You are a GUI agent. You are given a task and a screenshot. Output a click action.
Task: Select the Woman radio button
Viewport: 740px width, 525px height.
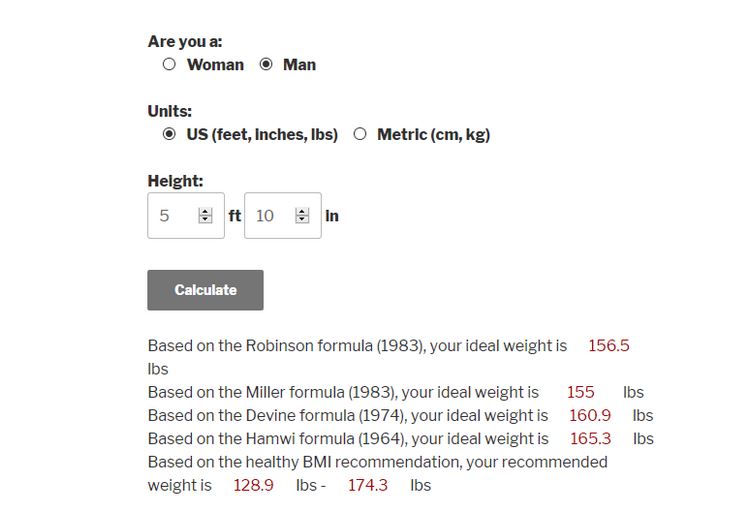pos(169,64)
